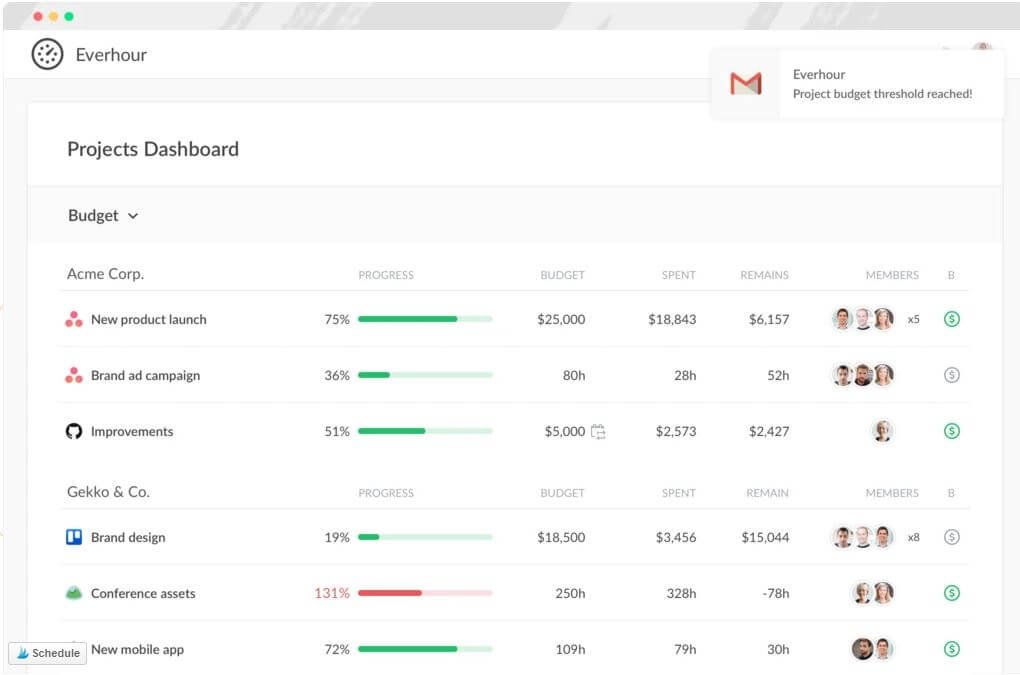The height and width of the screenshot is (675, 1020).
Task: Open the Budget dropdown
Action: coord(103,216)
